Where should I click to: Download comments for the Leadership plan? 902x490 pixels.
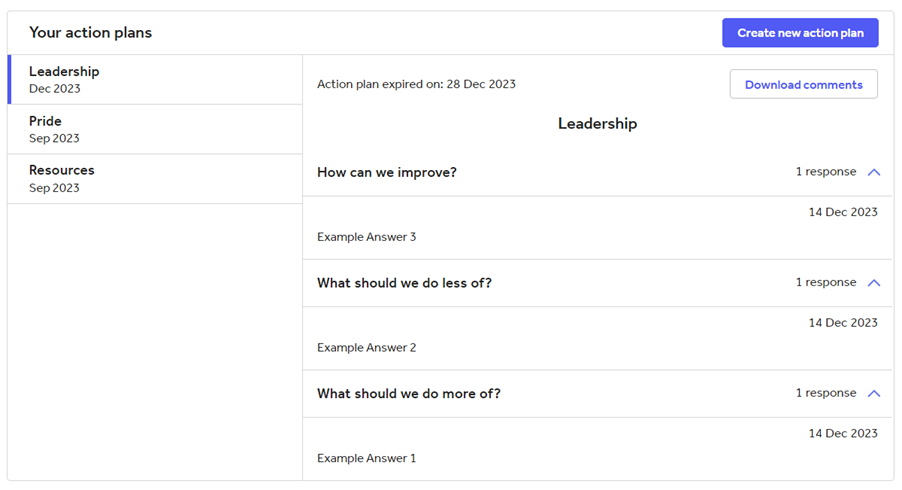803,84
